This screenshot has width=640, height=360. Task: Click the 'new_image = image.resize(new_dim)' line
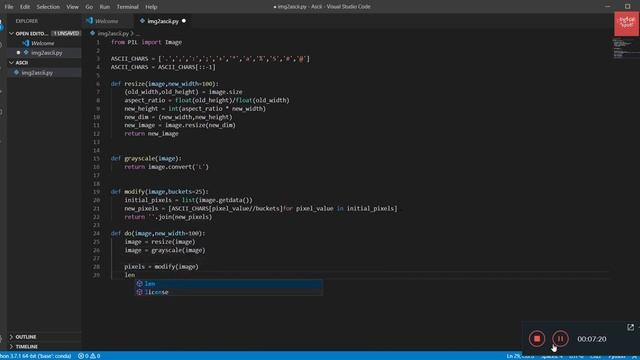coord(180,125)
